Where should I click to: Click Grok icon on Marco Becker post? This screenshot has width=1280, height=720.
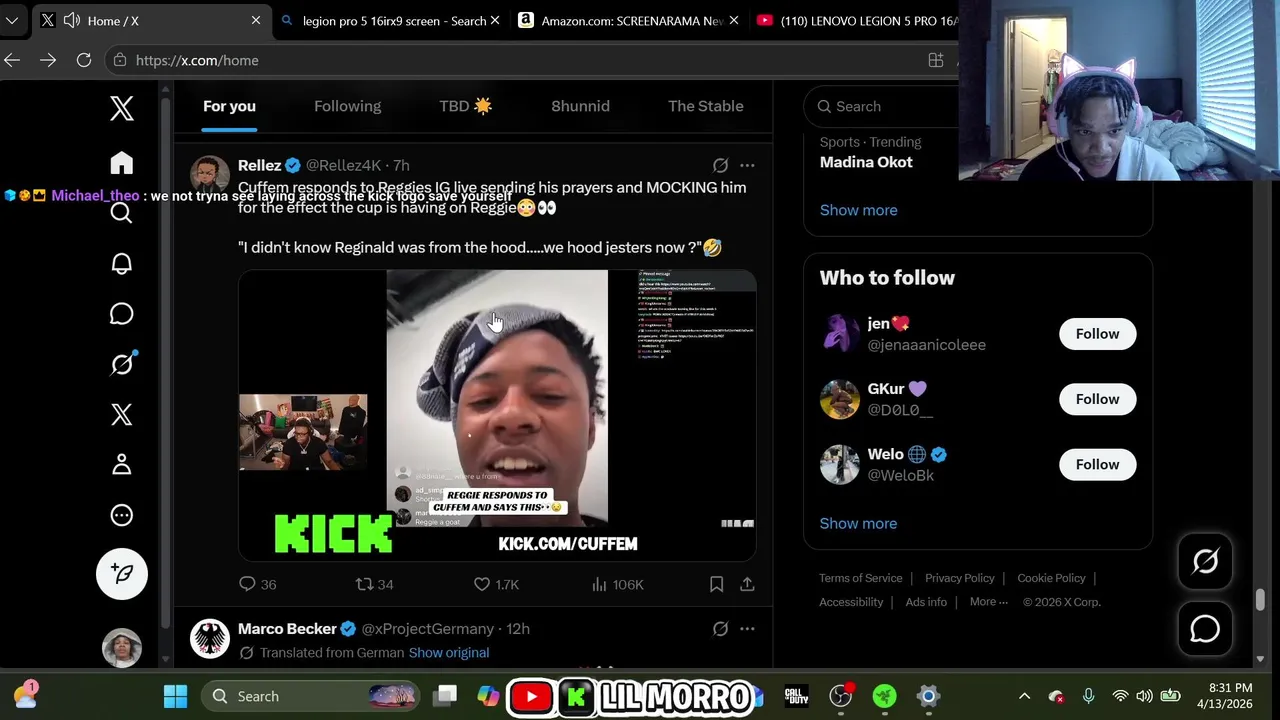click(720, 629)
